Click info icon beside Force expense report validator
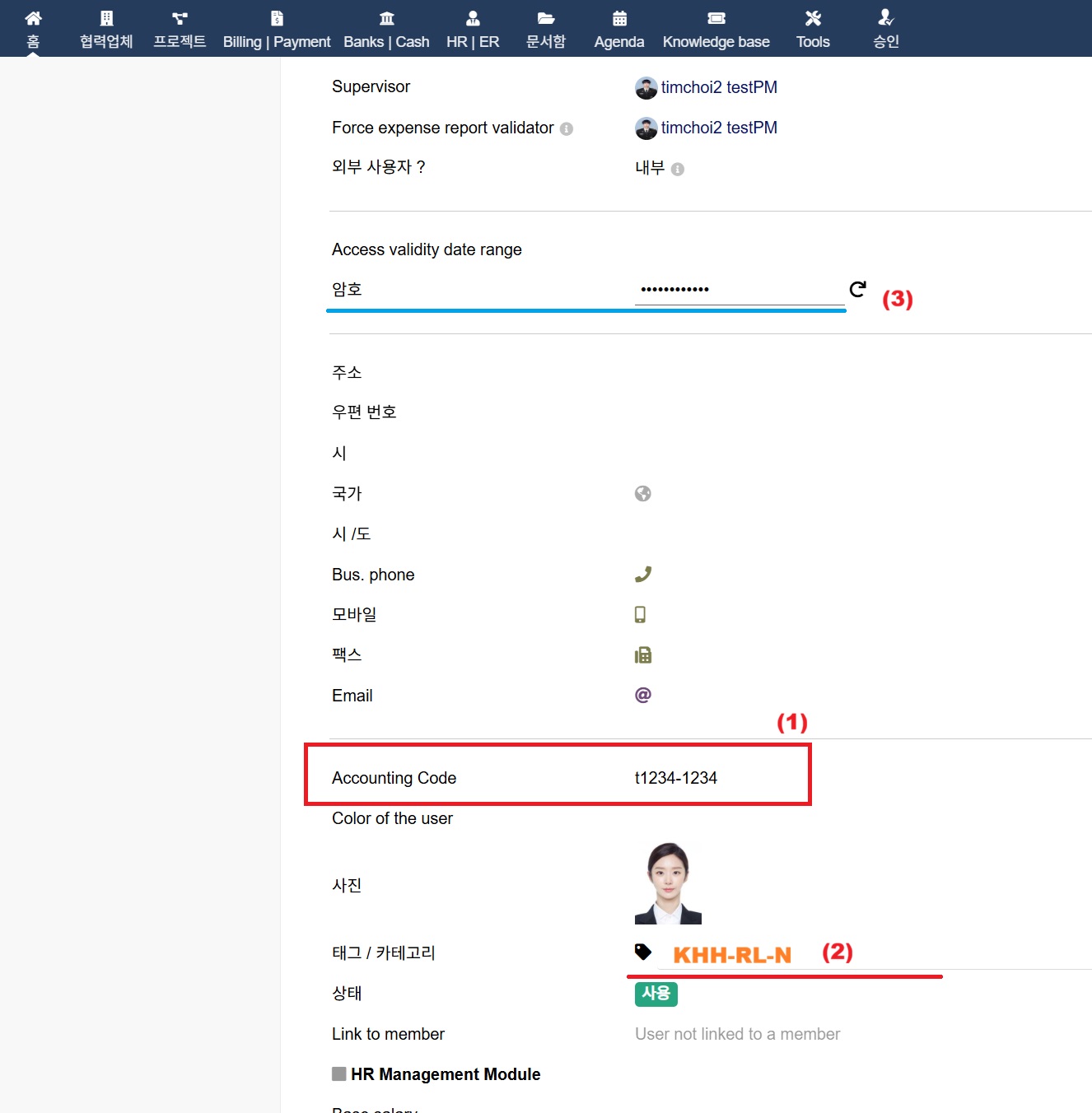This screenshot has height=1113, width=1092. point(567,129)
